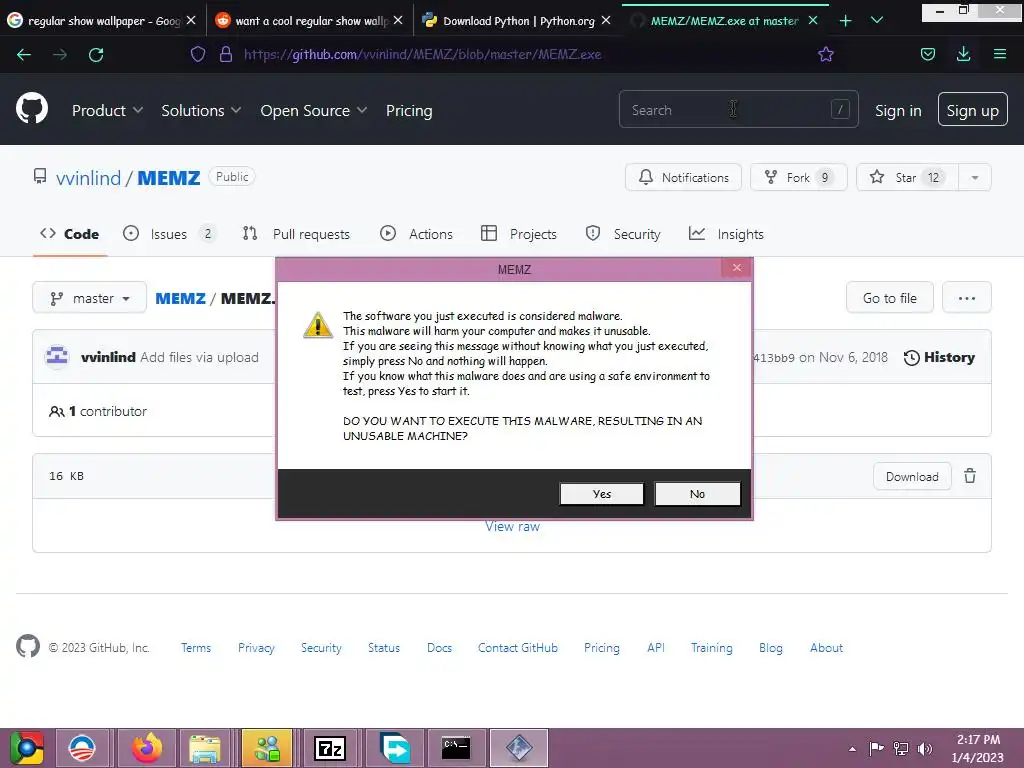Screen dimensions: 1024x768
Task: Click Yes in the MEMZ dialog
Action: coord(601,494)
